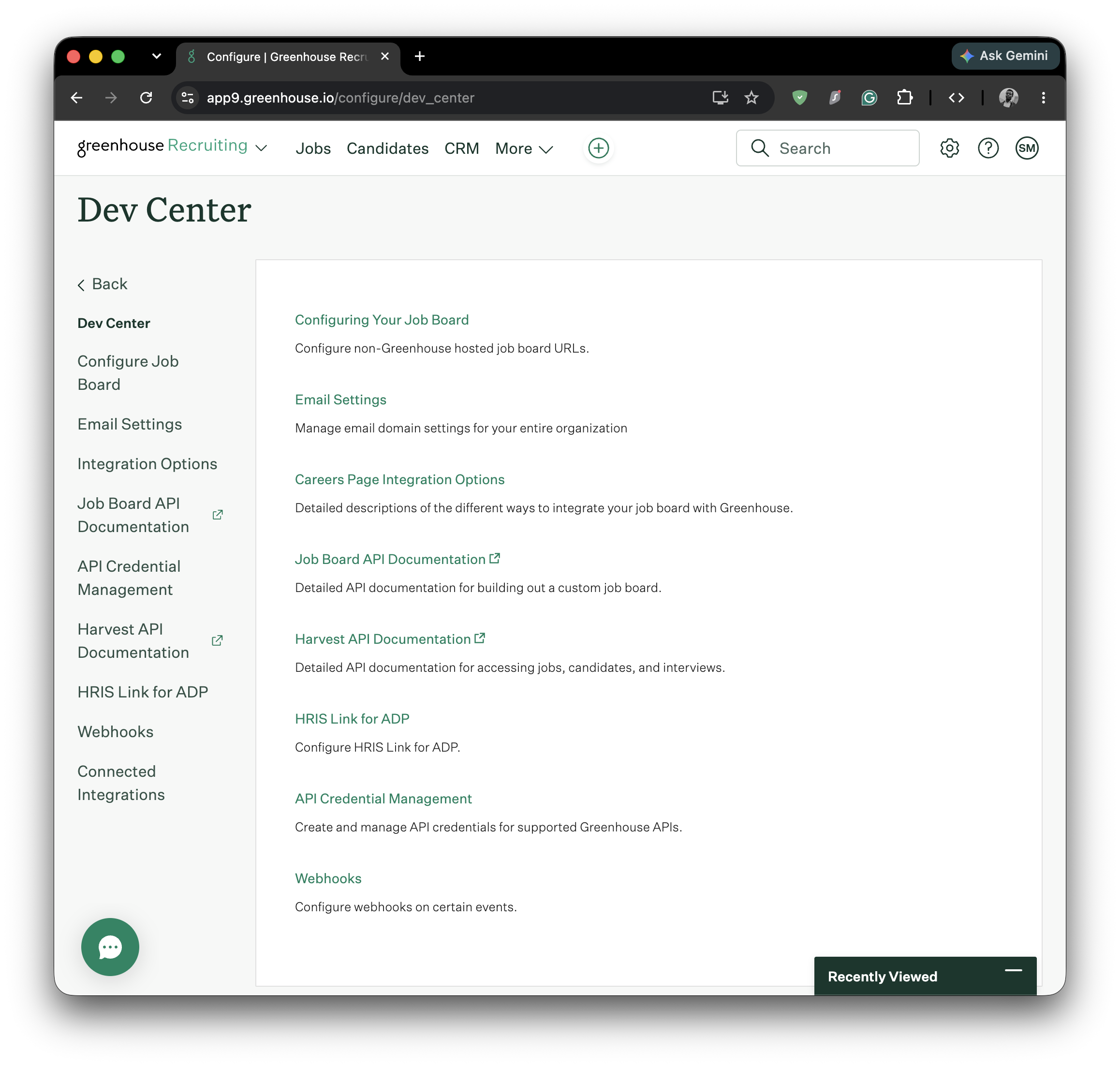
Task: Open the CRM menu
Action: click(462, 148)
